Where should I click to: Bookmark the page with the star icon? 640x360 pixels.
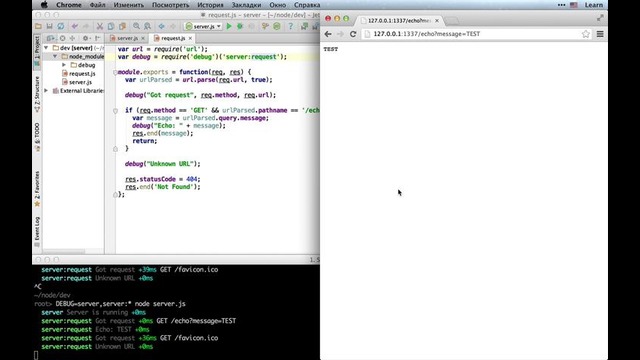586,34
